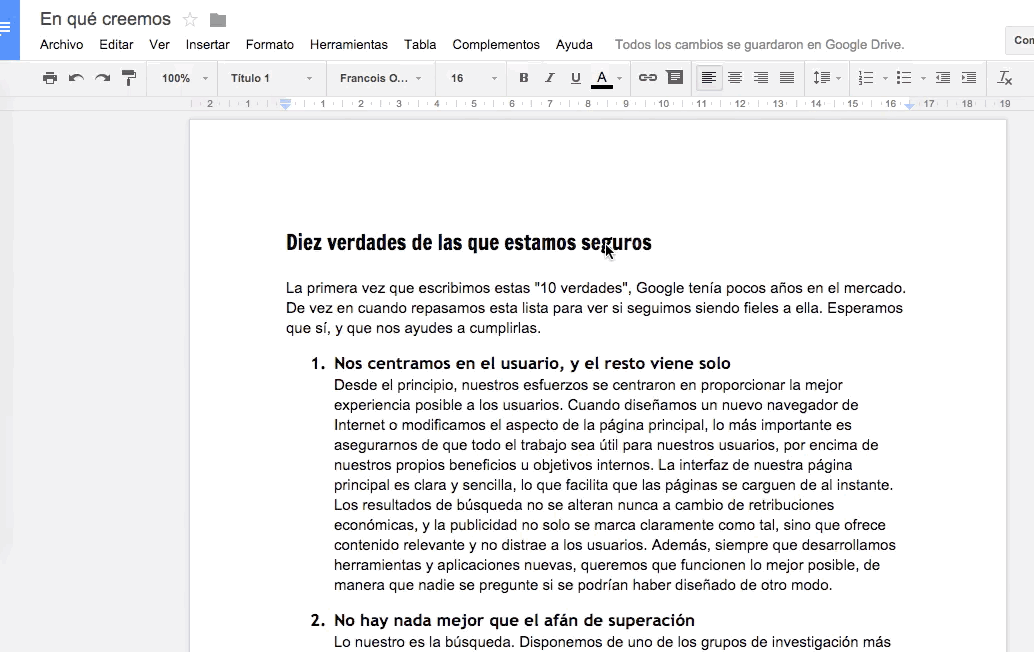Center align the text
1034x652 pixels.
pyautogui.click(x=735, y=78)
